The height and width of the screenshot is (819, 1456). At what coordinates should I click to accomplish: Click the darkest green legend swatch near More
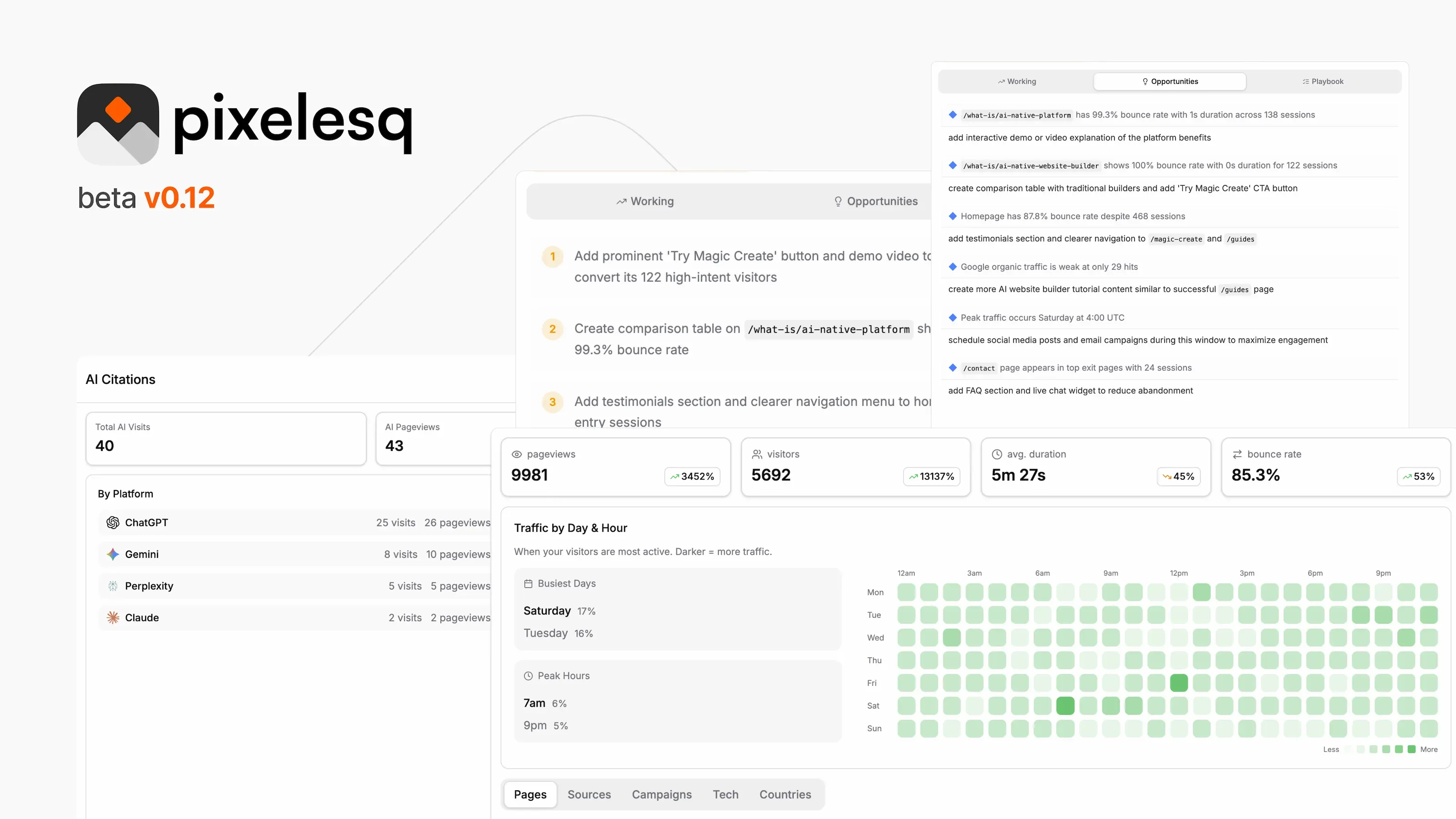pyautogui.click(x=1412, y=749)
